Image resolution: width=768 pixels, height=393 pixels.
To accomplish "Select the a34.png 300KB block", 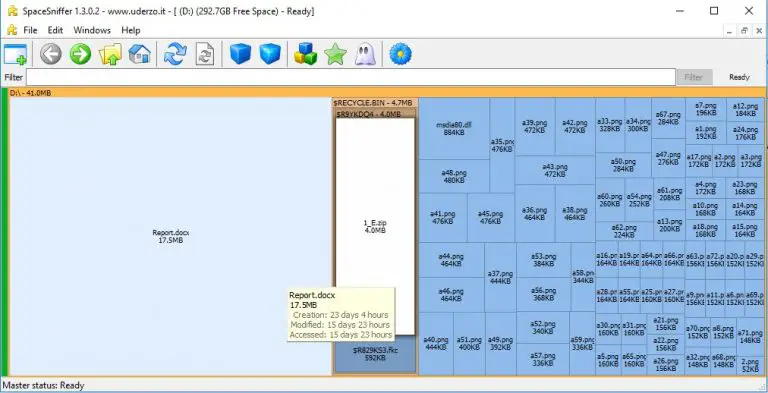I will 638,125.
